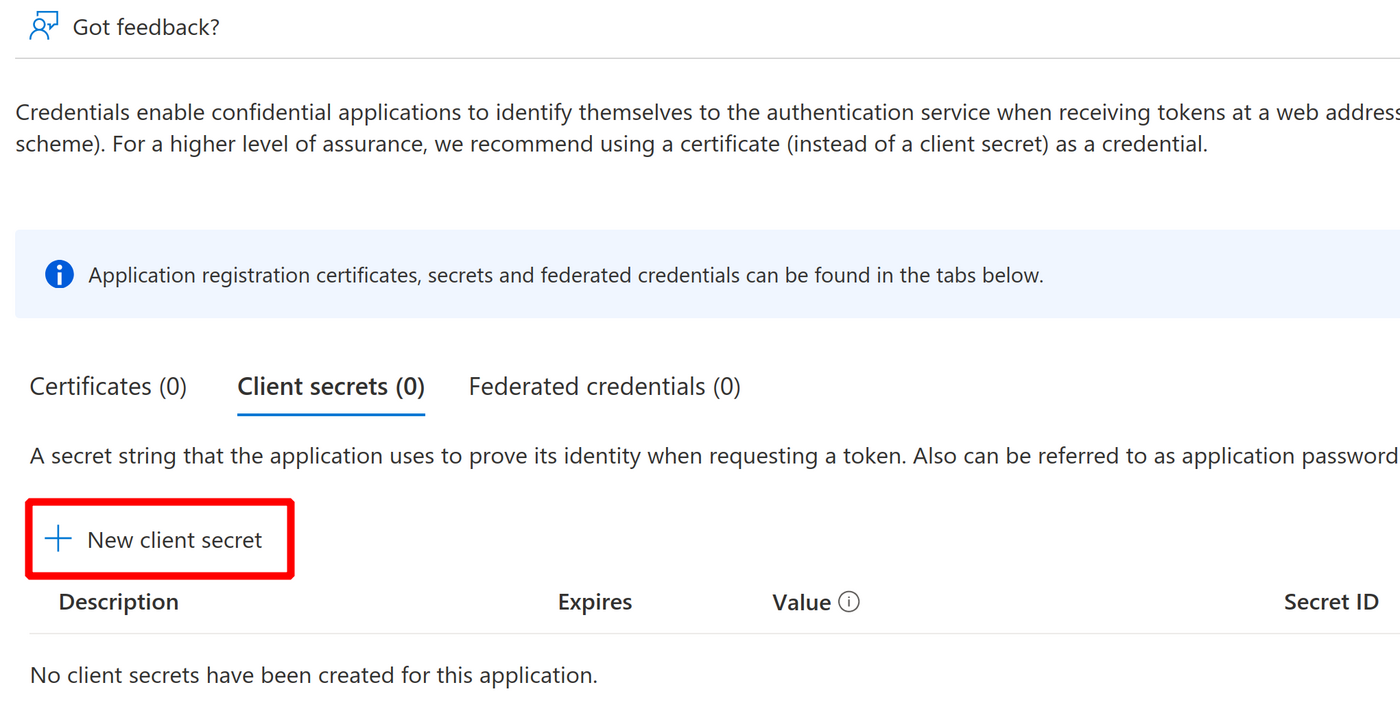Open the Value column info tooltip icon
Screen dimensions: 1400x709
coord(847,601)
